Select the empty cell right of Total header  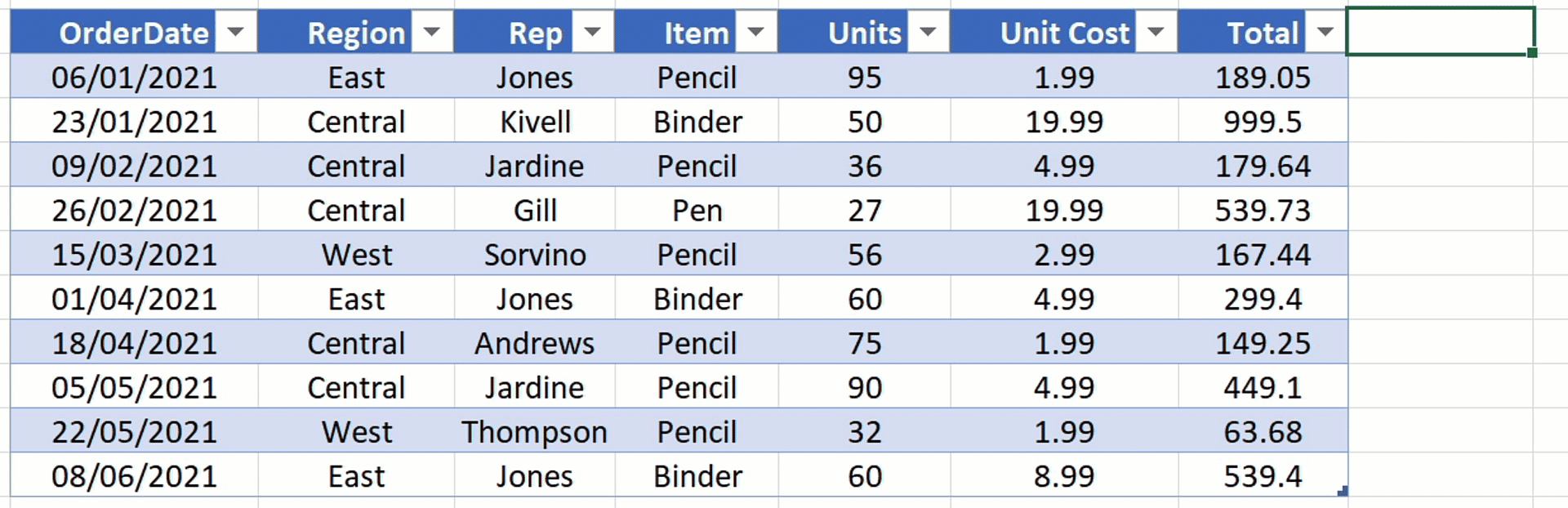tap(1440, 31)
